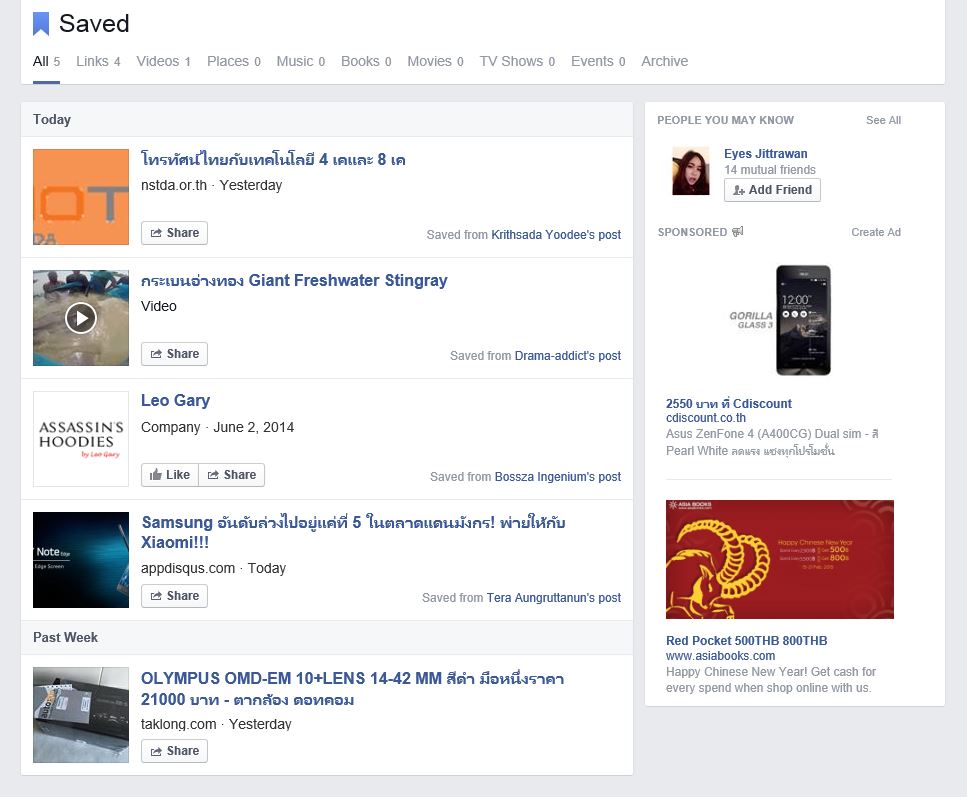Click the sponsored settings icon next to SPONSORED
The image size is (967, 797).
click(737, 231)
